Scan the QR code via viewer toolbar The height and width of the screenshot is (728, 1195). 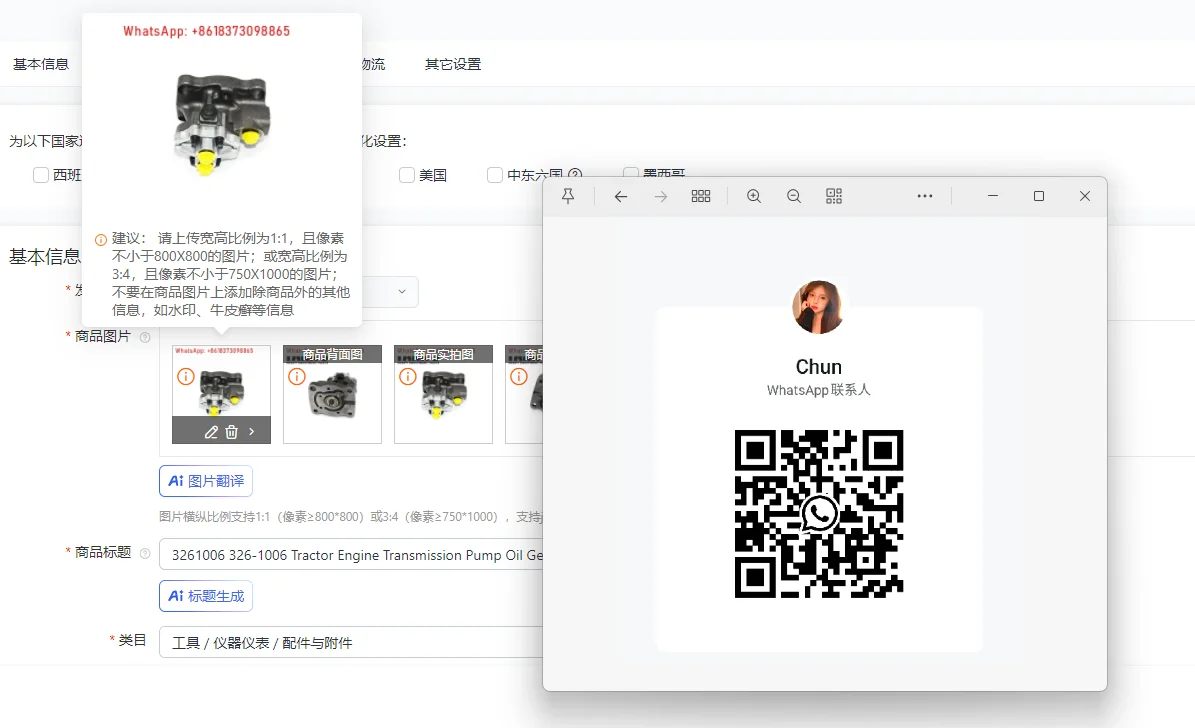[x=834, y=197]
